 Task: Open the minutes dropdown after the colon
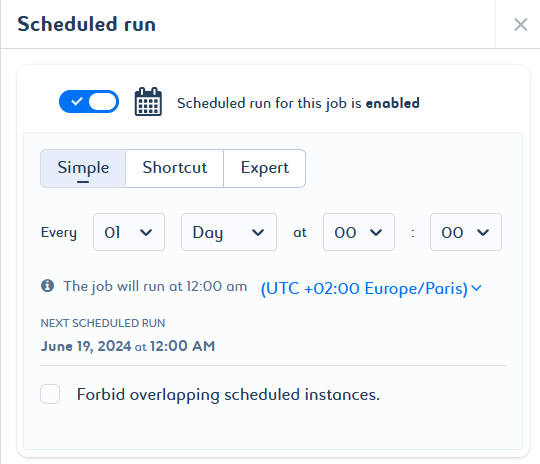466,232
